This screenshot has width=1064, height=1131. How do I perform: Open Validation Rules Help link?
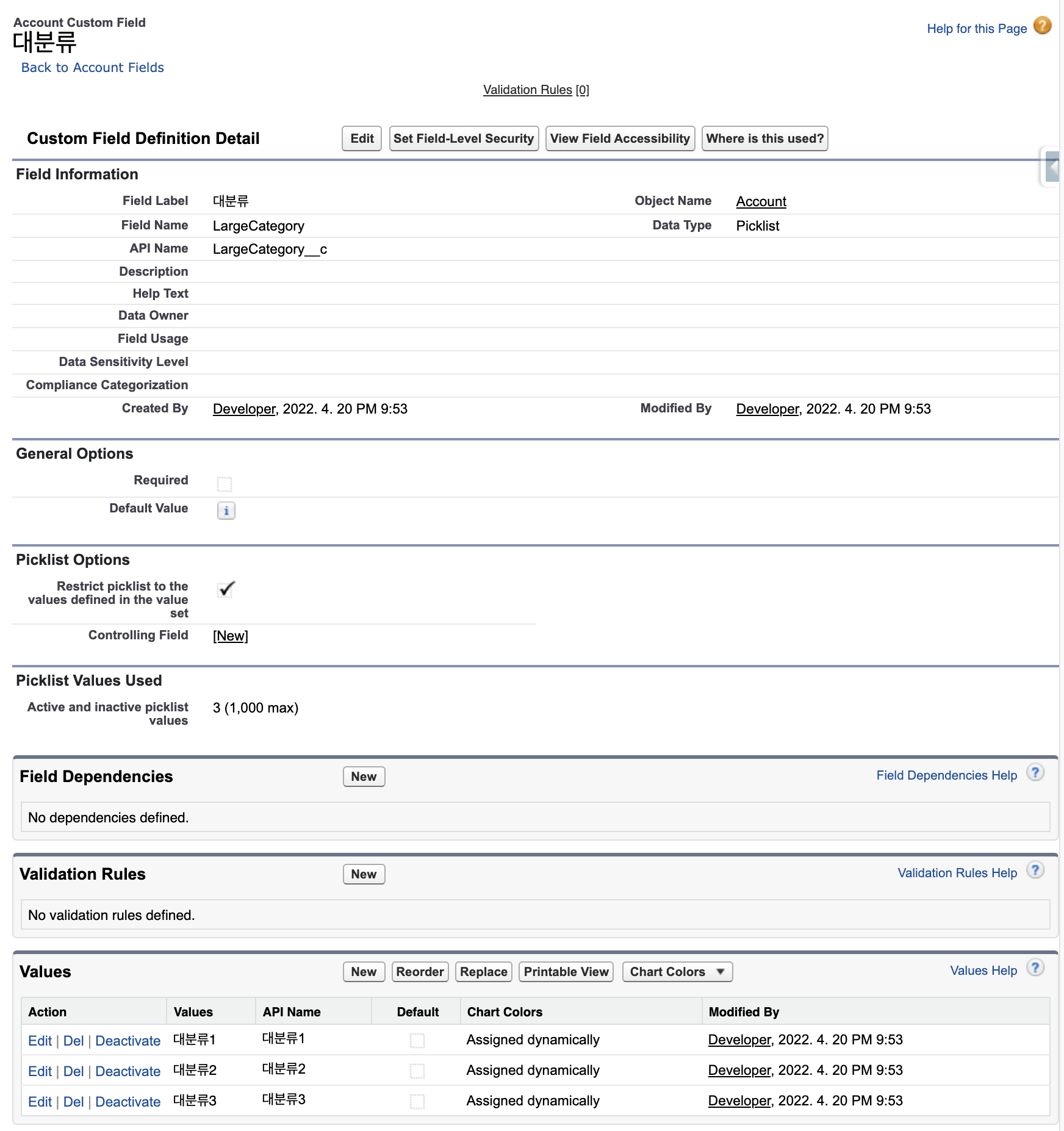pos(957,873)
